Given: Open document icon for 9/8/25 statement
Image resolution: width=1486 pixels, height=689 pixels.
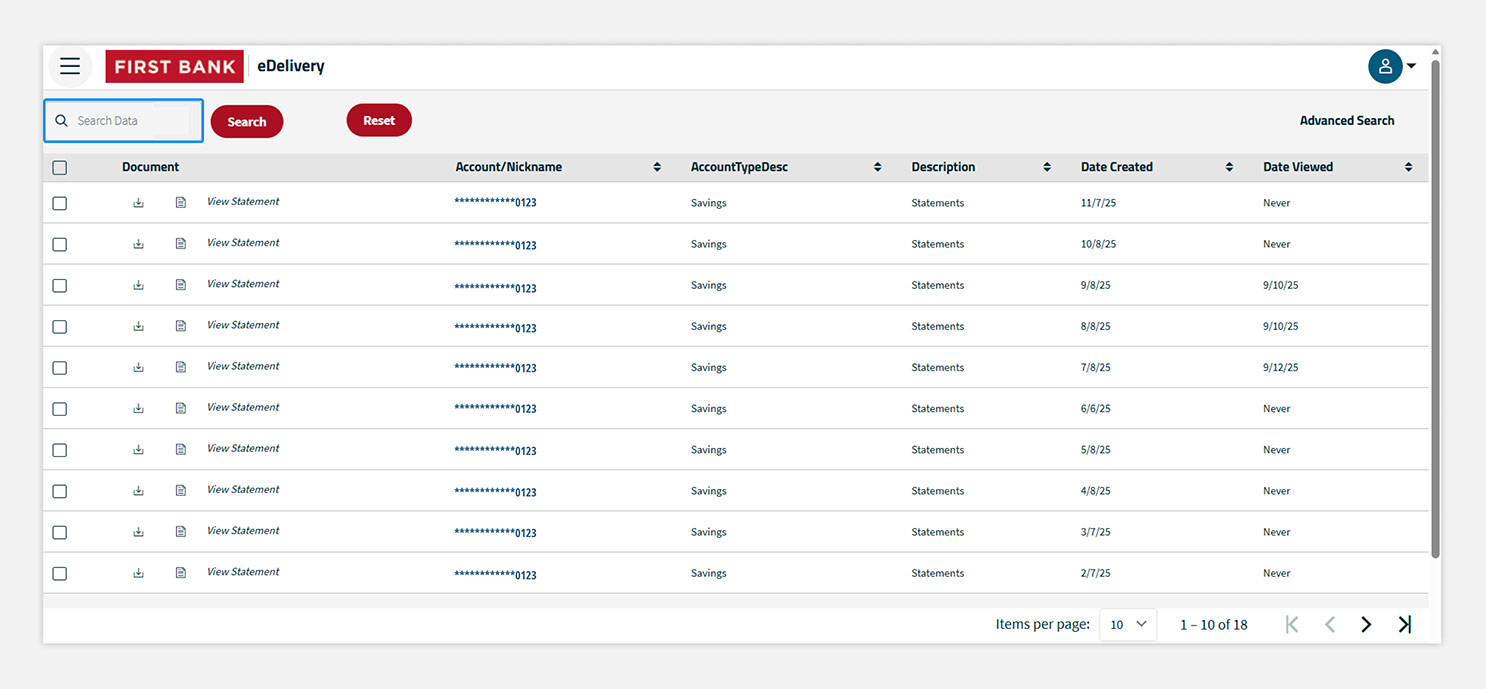Looking at the screenshot, I should point(181,285).
